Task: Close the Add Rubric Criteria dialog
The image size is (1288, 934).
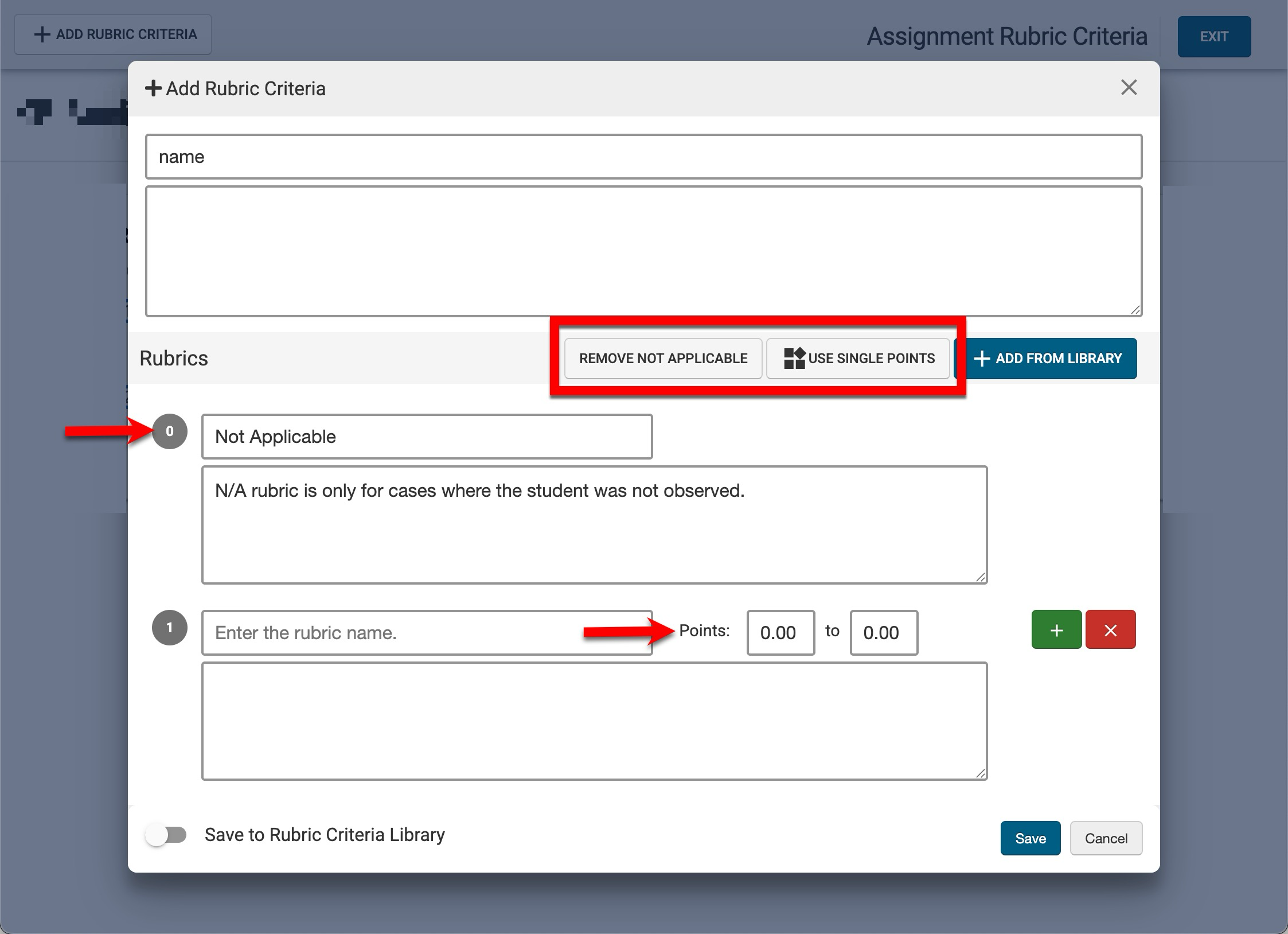Action: click(x=1128, y=88)
